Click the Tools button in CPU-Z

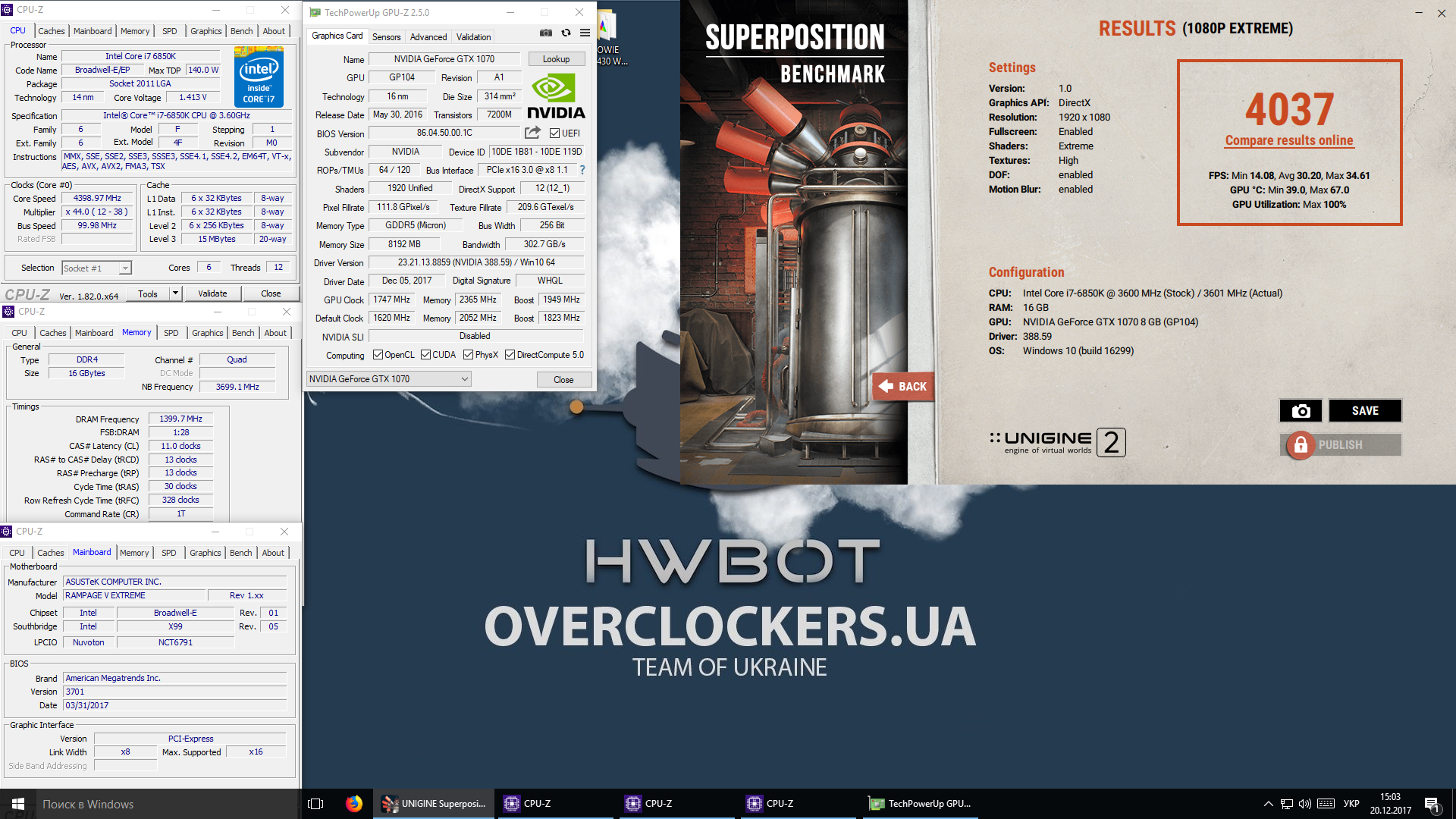pos(148,293)
